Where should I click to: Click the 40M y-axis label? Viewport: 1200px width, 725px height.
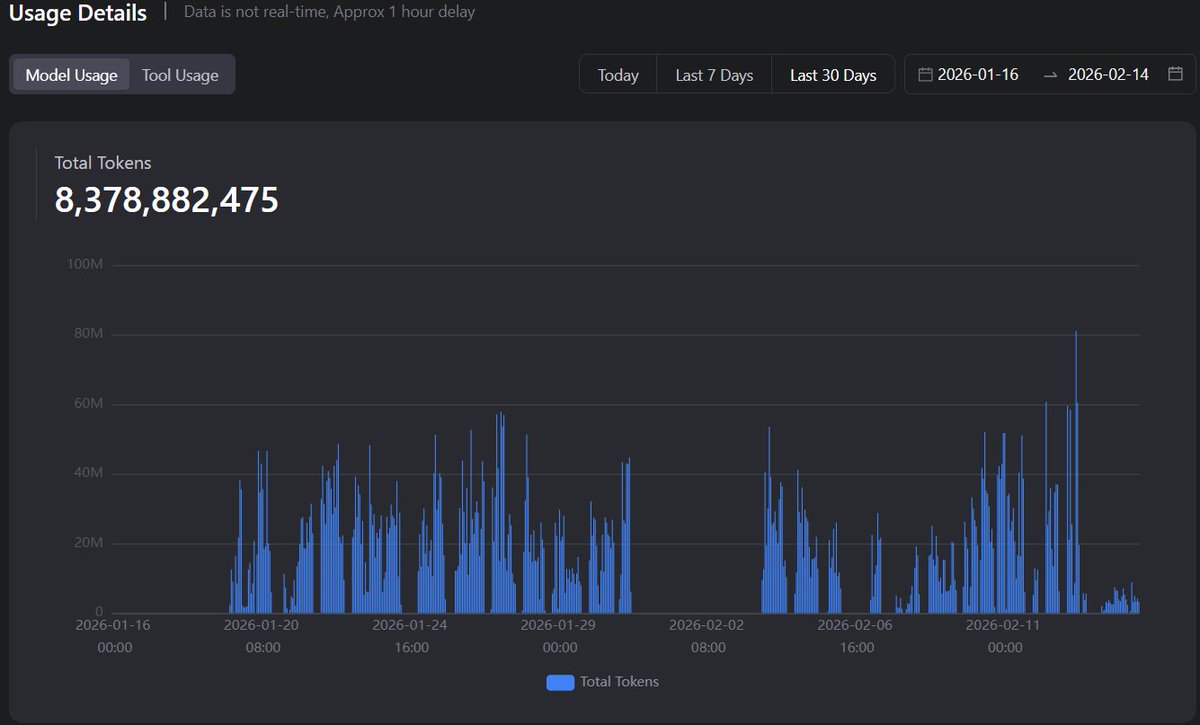(88, 473)
